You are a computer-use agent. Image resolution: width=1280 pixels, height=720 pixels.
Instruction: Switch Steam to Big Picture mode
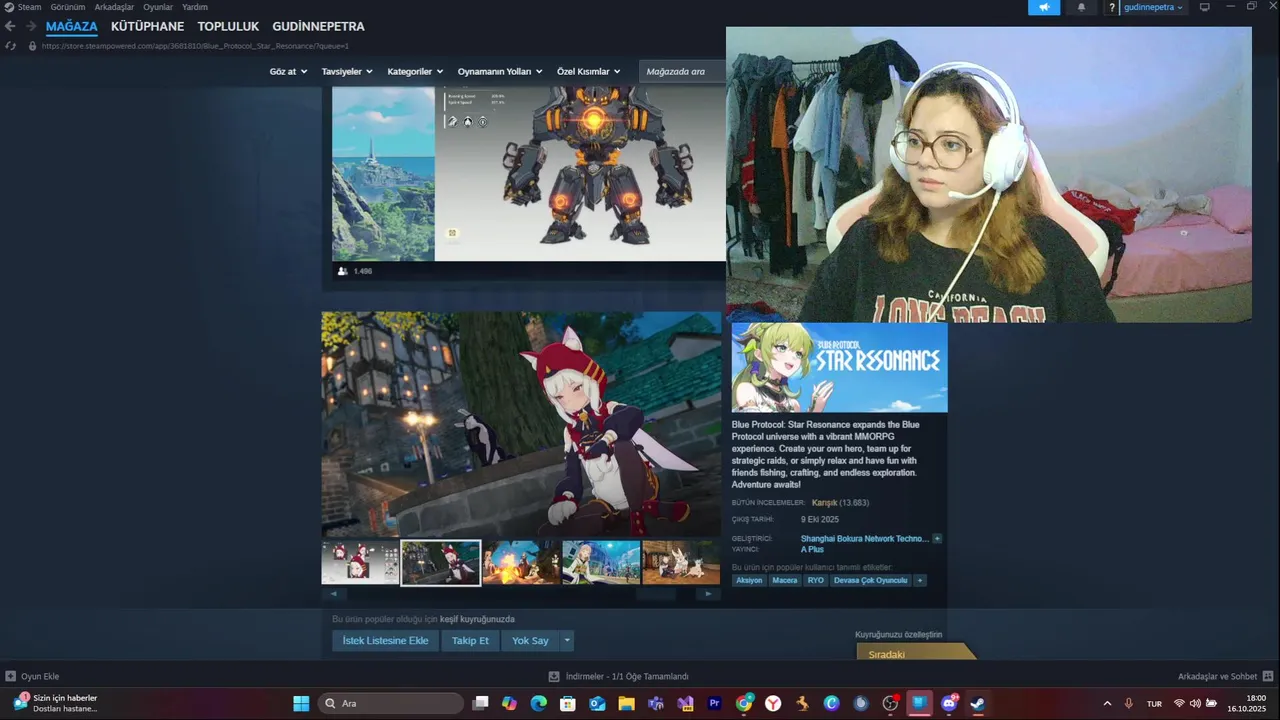click(x=1205, y=7)
